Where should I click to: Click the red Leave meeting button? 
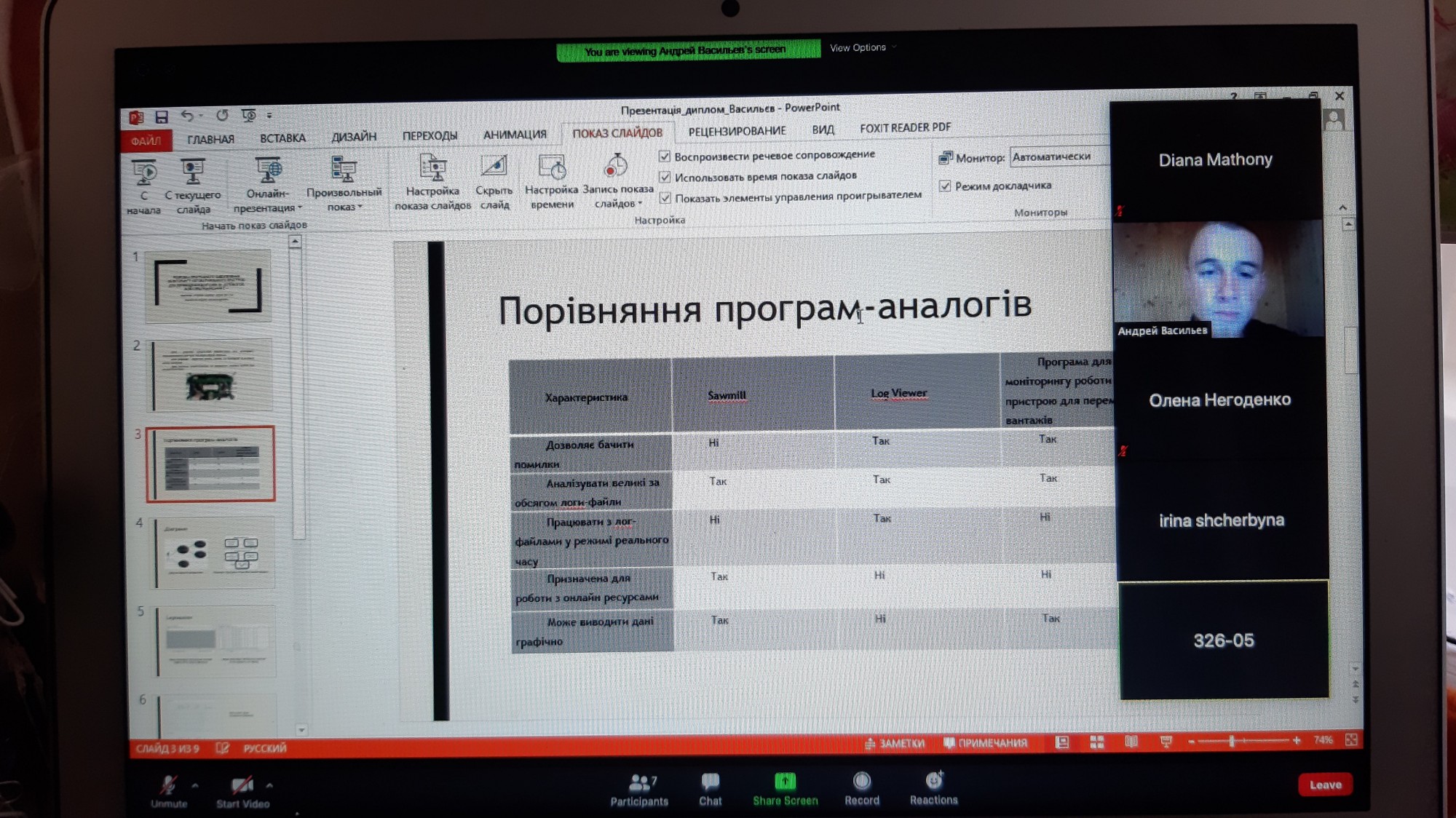pyautogui.click(x=1325, y=785)
